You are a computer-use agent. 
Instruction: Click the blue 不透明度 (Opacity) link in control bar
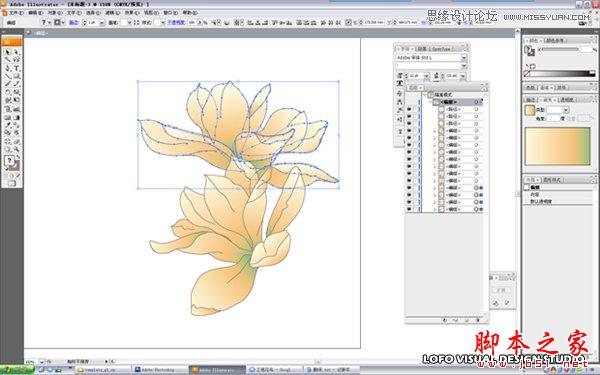176,23
